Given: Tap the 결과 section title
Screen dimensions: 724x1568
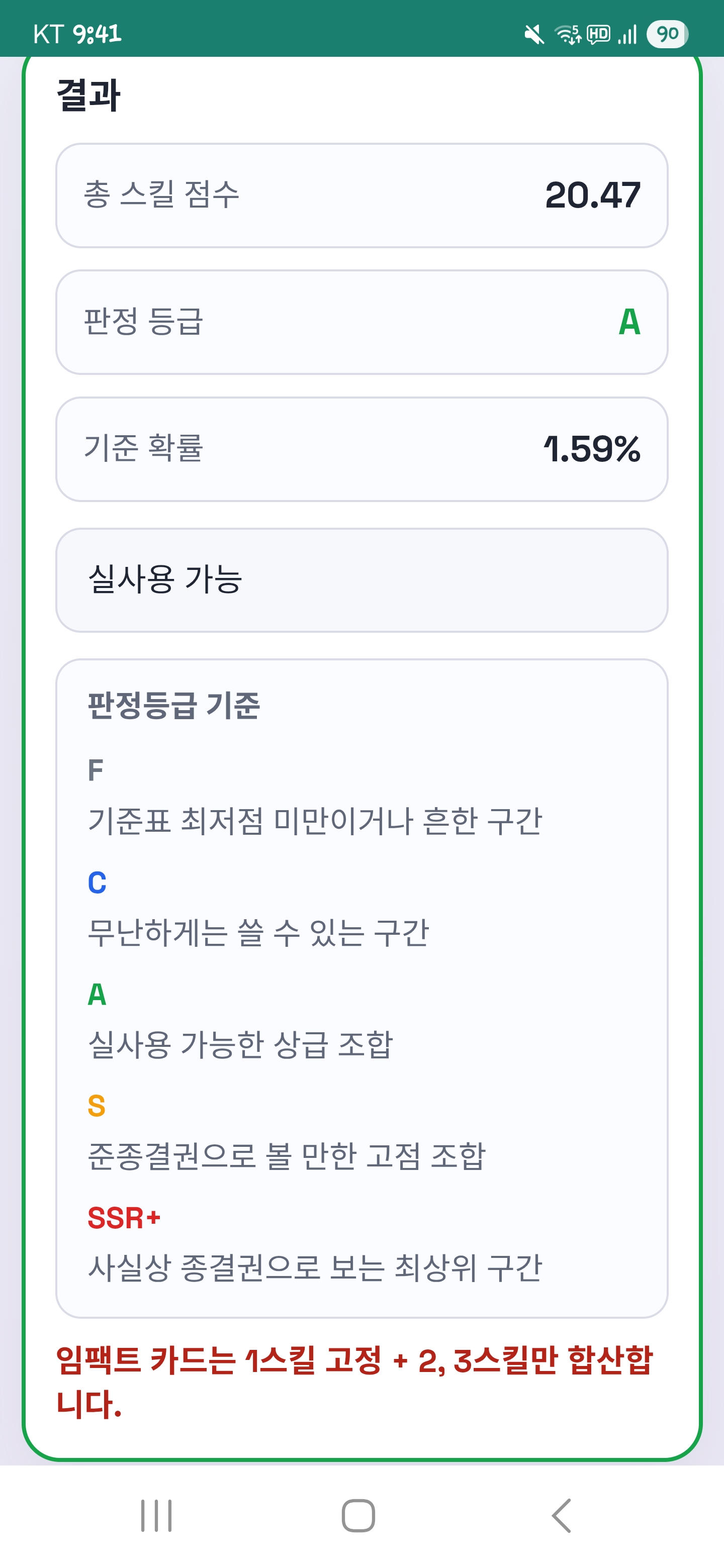Looking at the screenshot, I should point(89,95).
